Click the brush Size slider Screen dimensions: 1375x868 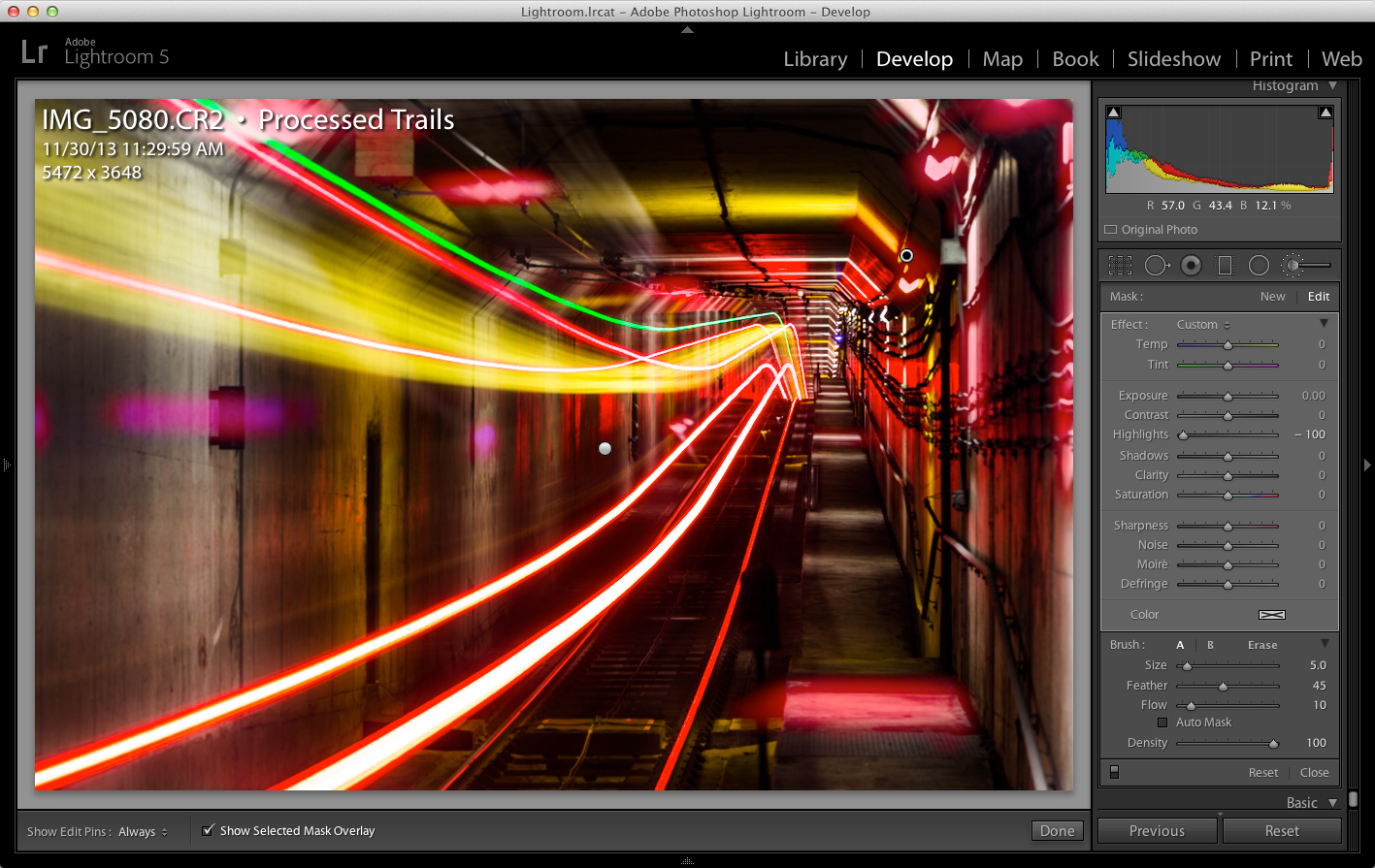(1228, 666)
